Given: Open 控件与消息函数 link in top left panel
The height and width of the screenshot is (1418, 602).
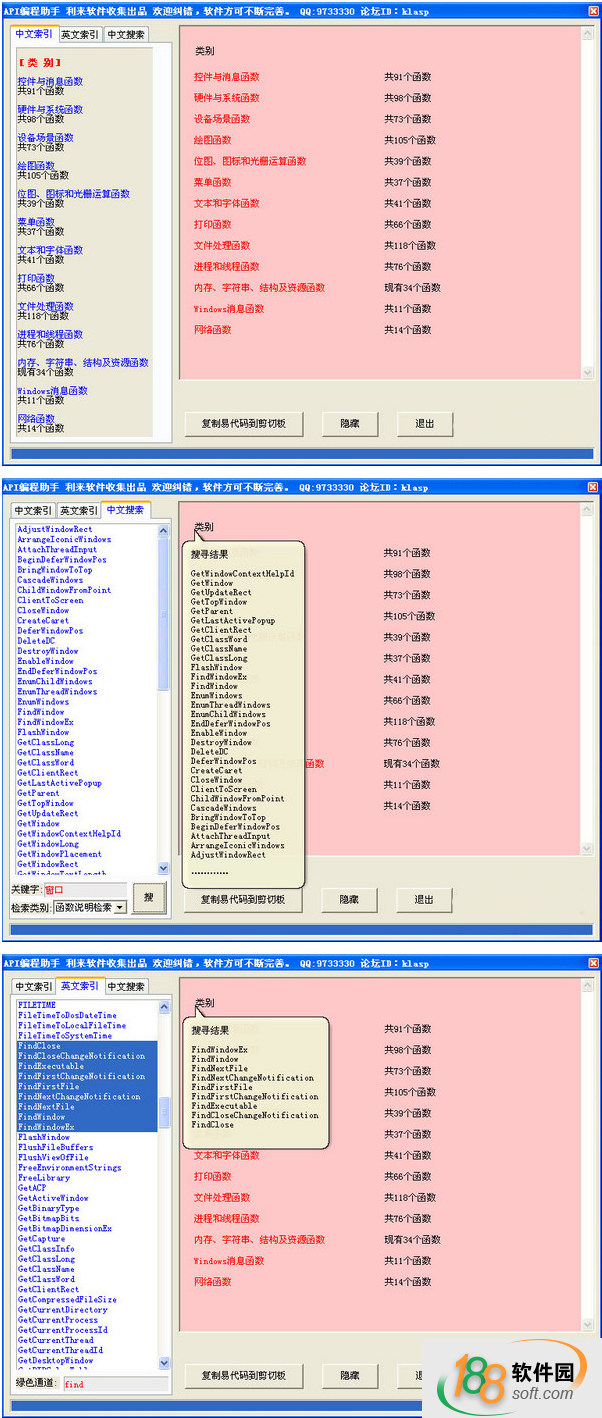Looking at the screenshot, I should pos(50,81).
